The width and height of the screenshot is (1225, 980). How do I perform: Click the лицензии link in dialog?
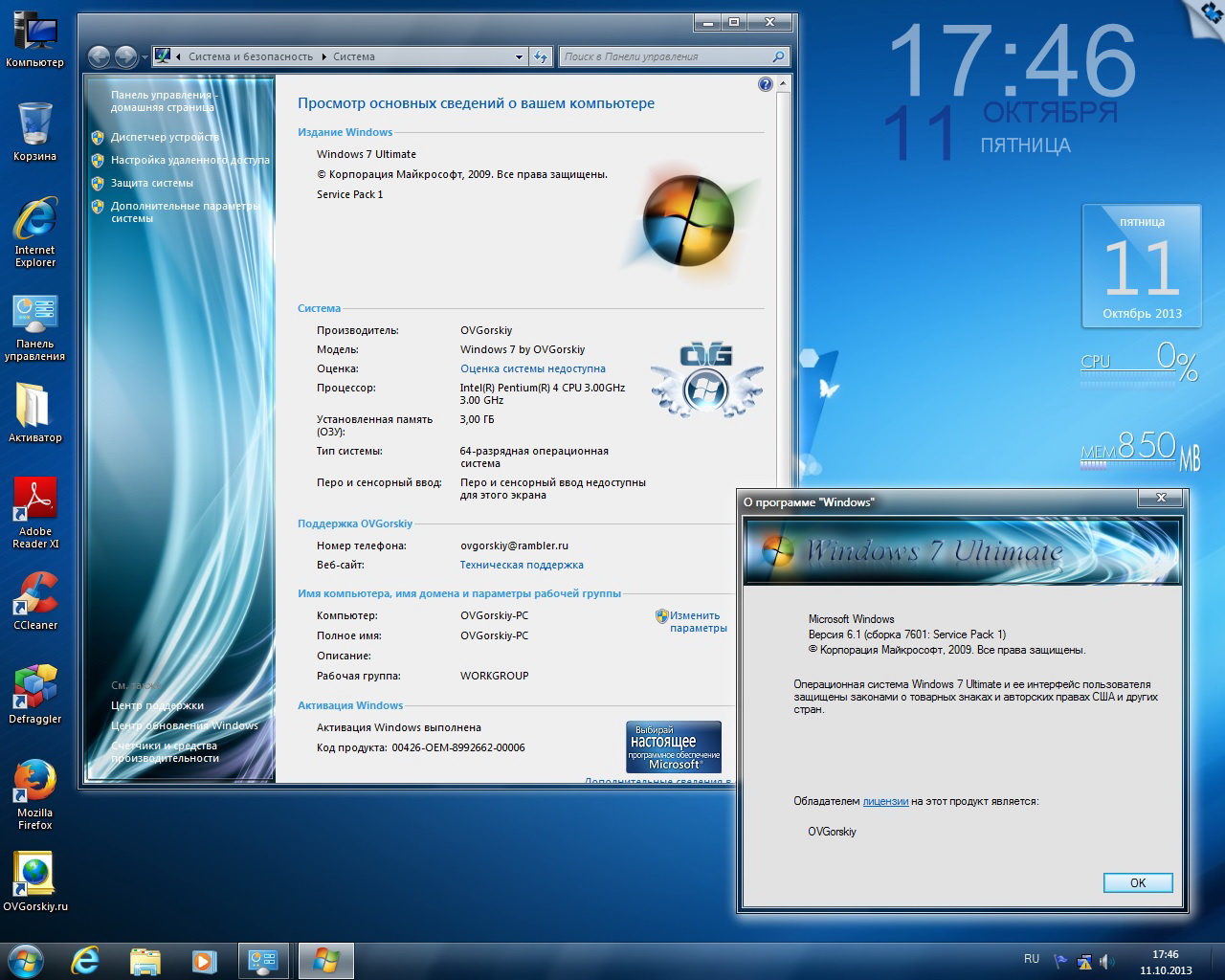coord(885,801)
